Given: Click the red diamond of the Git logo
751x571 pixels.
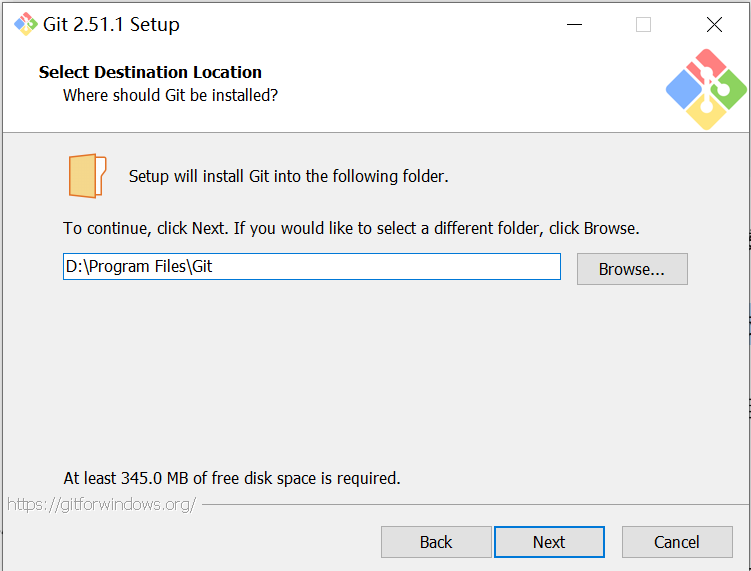Looking at the screenshot, I should tap(707, 68).
